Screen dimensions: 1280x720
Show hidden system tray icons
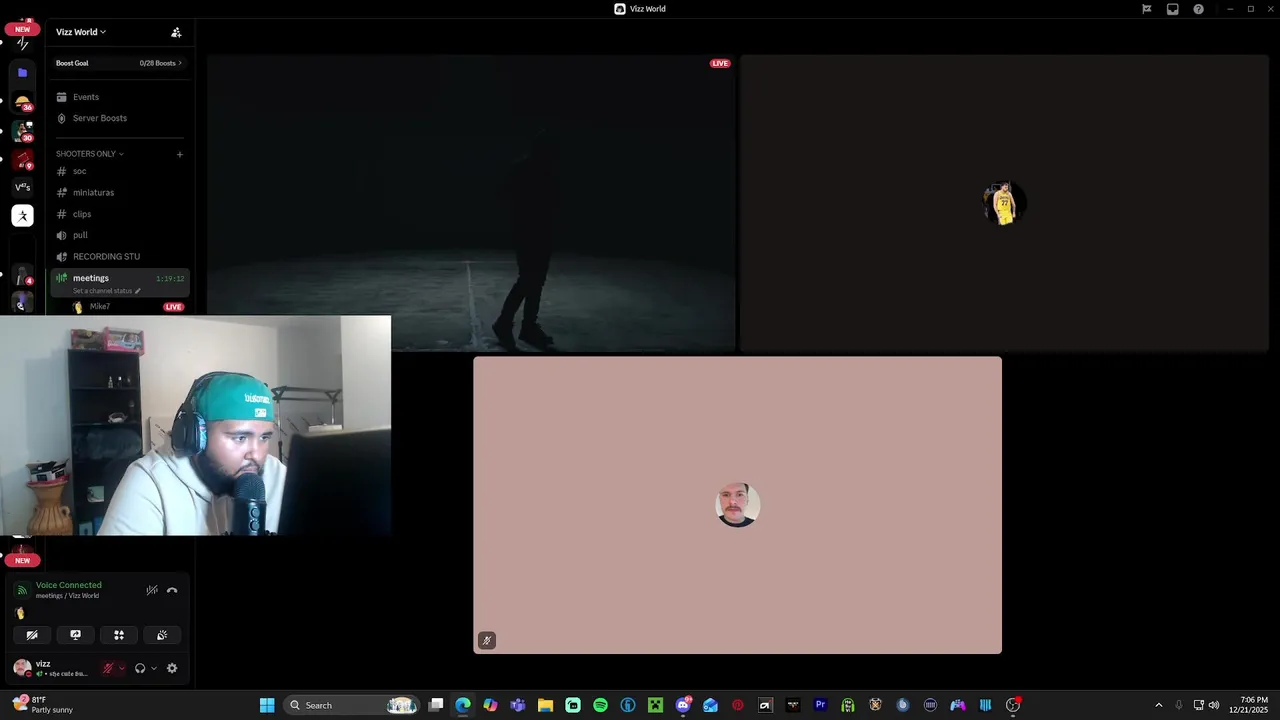click(x=1159, y=705)
